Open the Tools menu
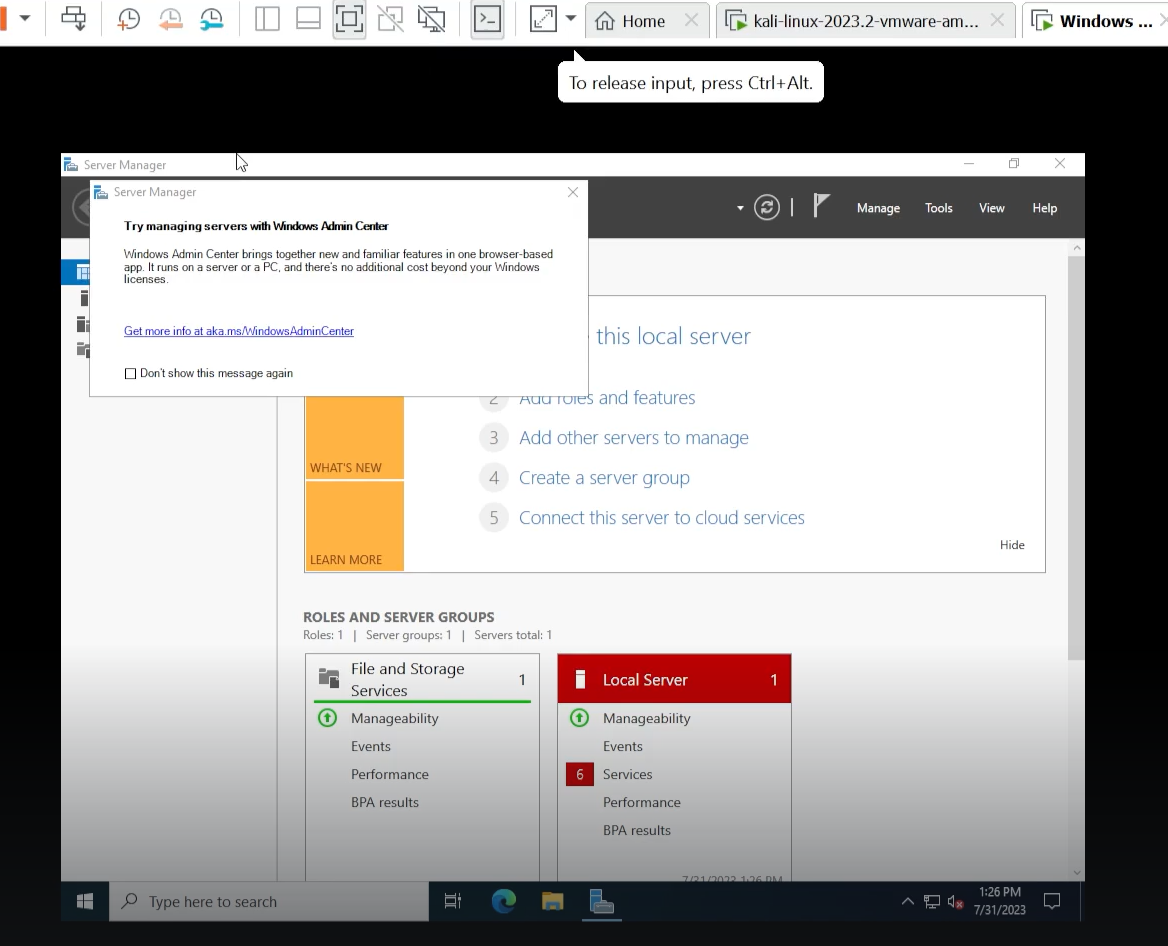 coord(939,208)
